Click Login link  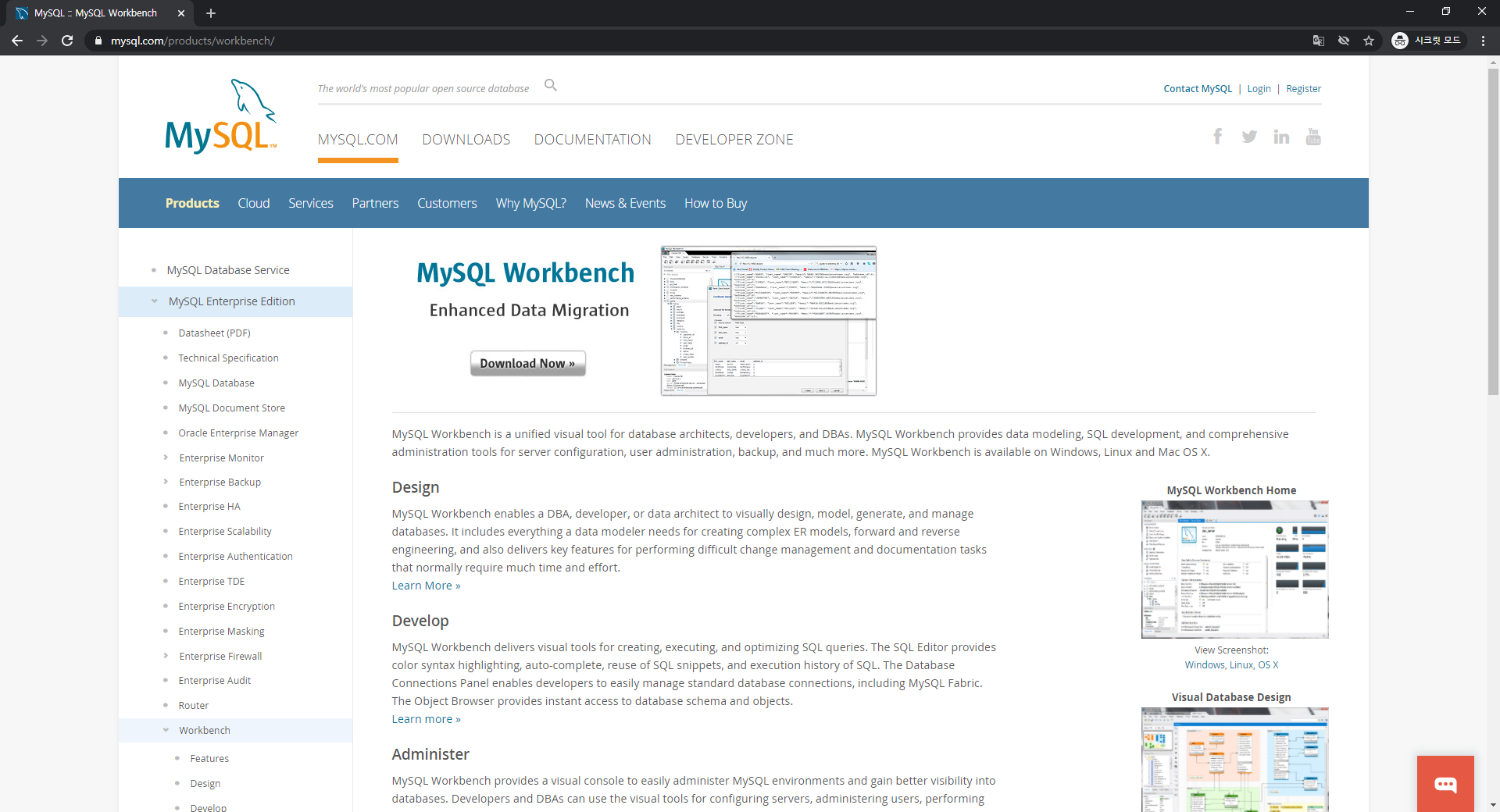click(x=1259, y=88)
